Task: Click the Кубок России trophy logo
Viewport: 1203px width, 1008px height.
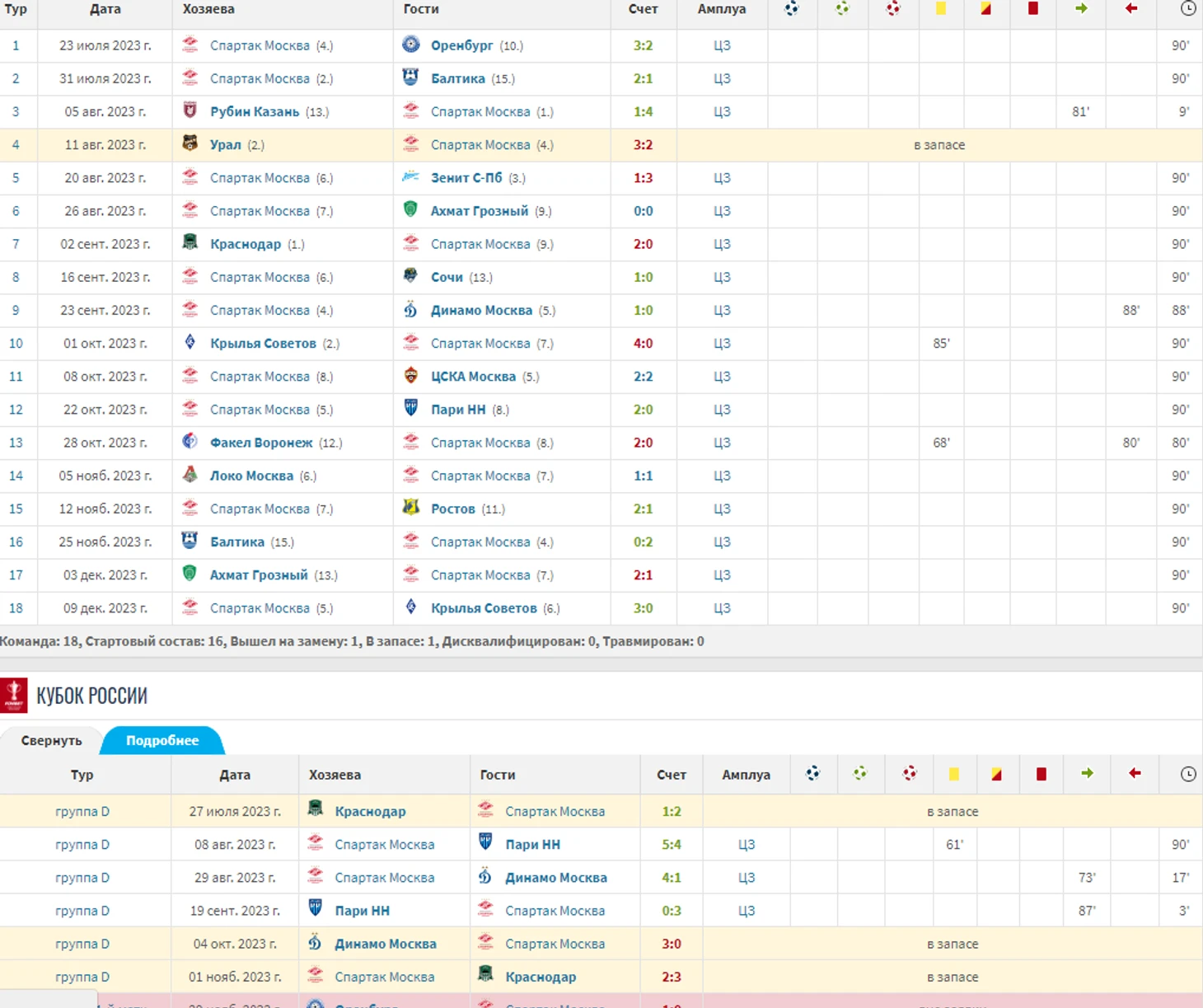Action: pos(14,695)
